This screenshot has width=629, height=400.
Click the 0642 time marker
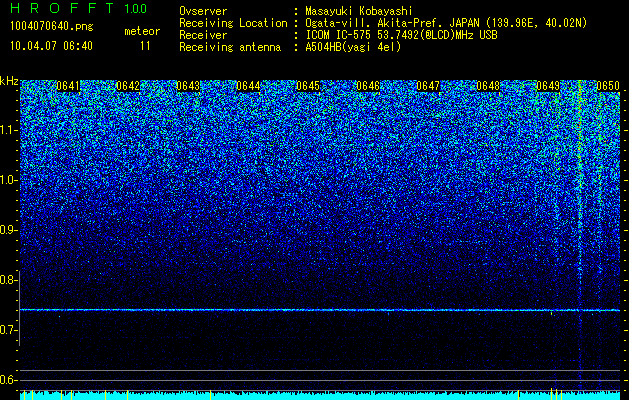click(x=128, y=86)
